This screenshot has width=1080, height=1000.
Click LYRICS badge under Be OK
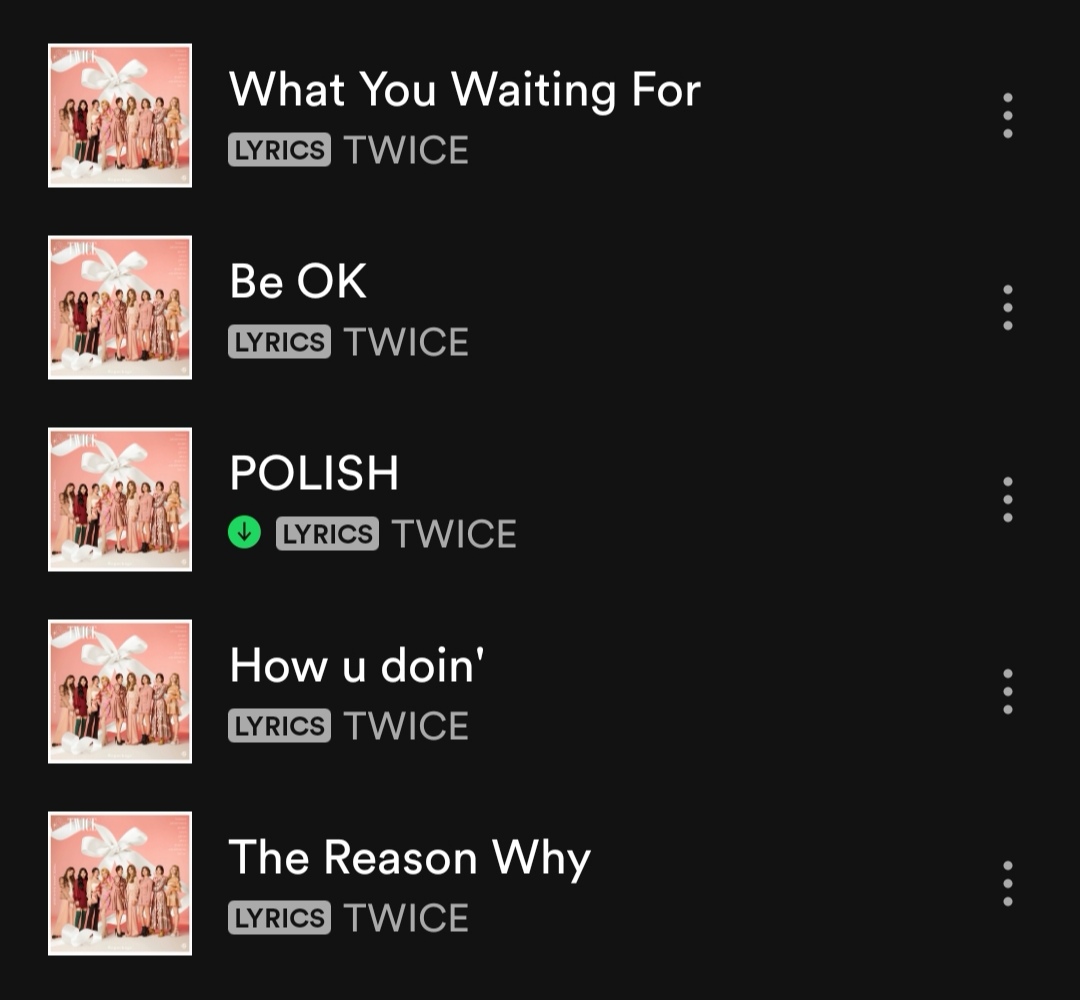[280, 342]
